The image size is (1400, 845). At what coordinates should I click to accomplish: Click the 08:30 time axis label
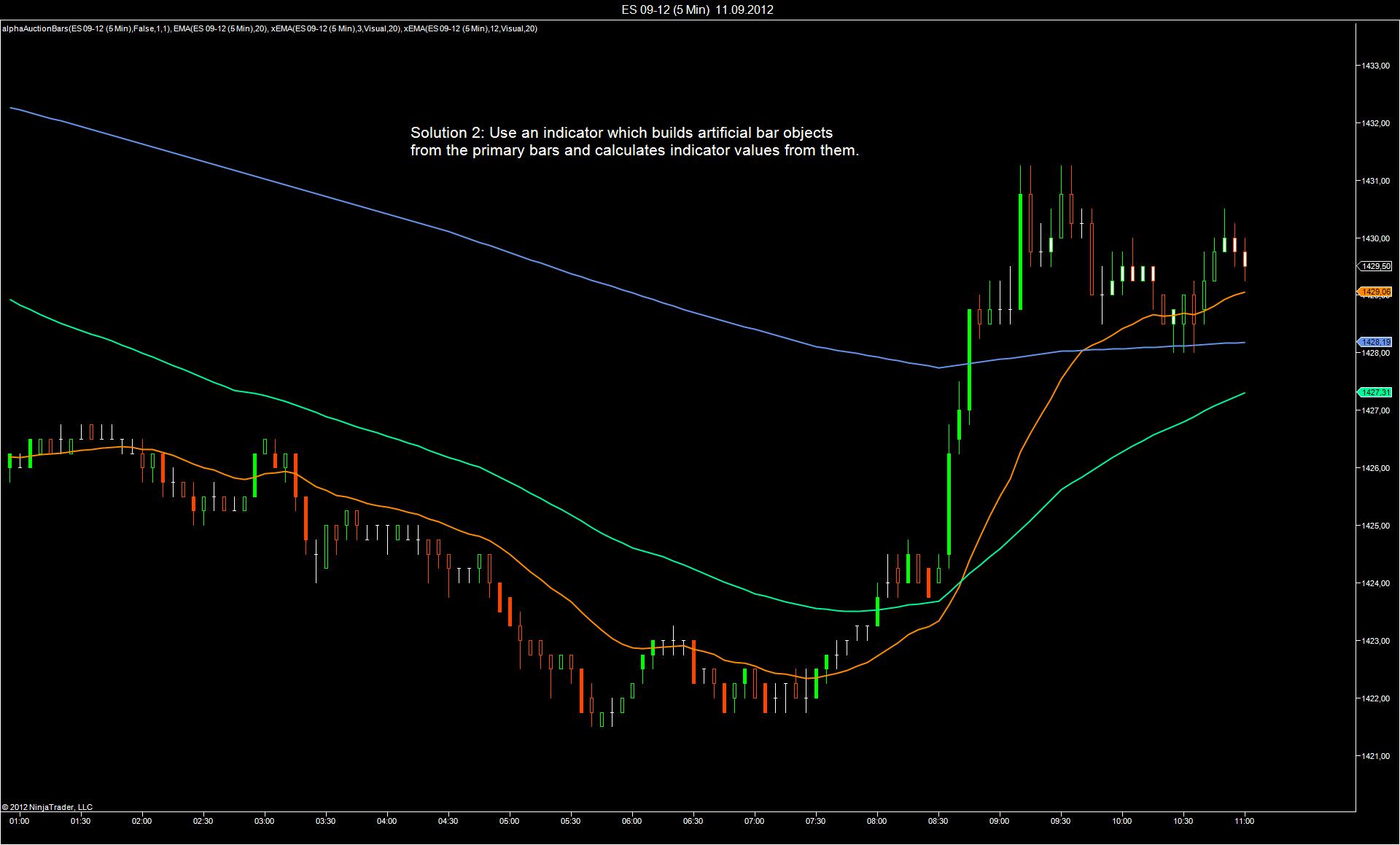[938, 821]
